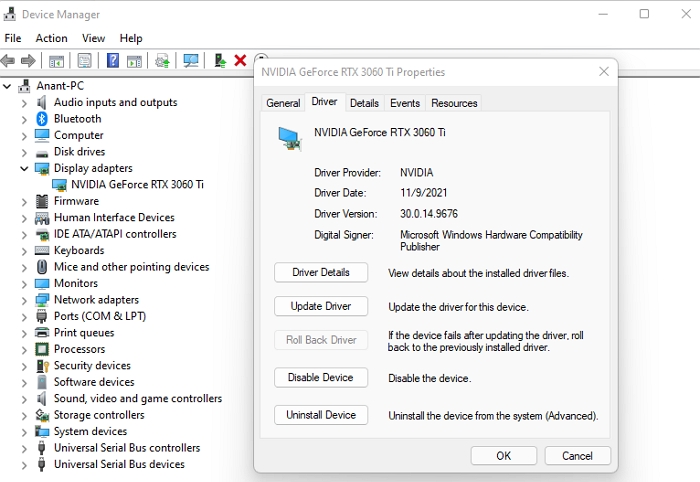Collapse the Anant-PC root node
Viewport: 700px width, 482px height.
[7, 86]
